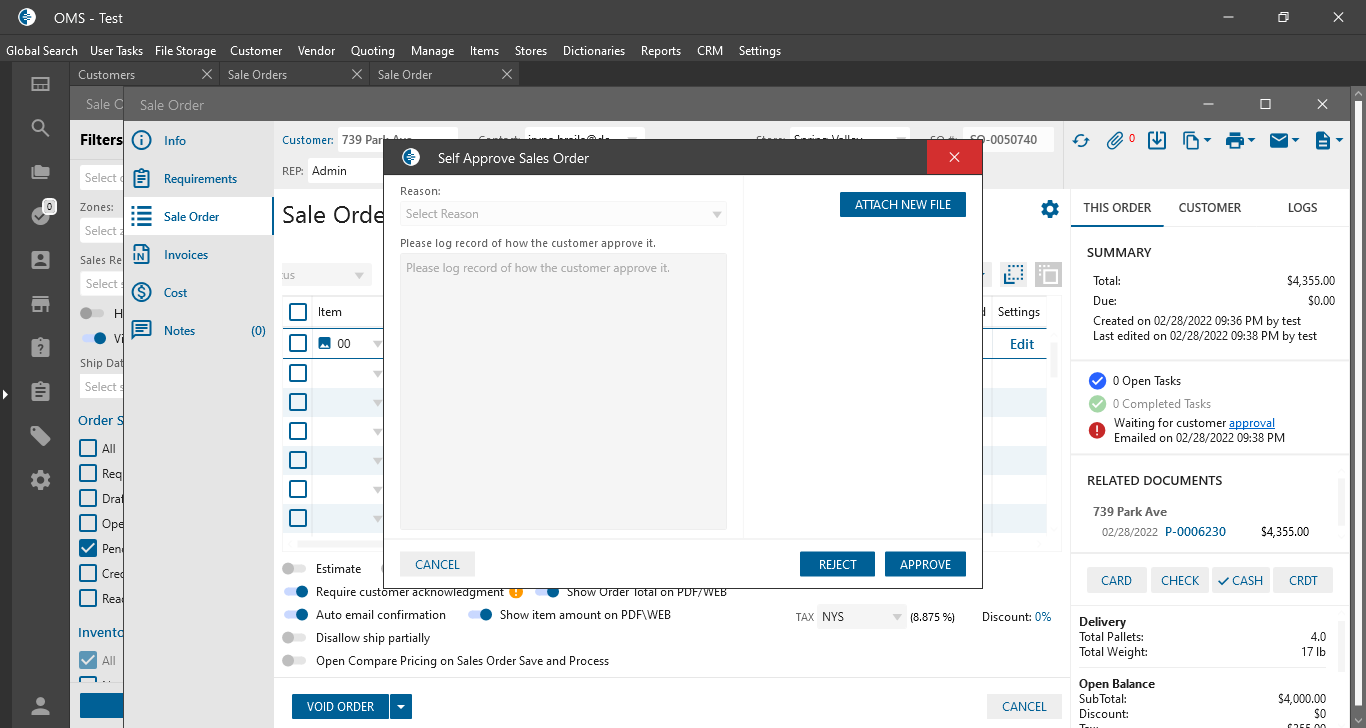Toggle Open Compare Pricing on Sales Order switch

294,661
